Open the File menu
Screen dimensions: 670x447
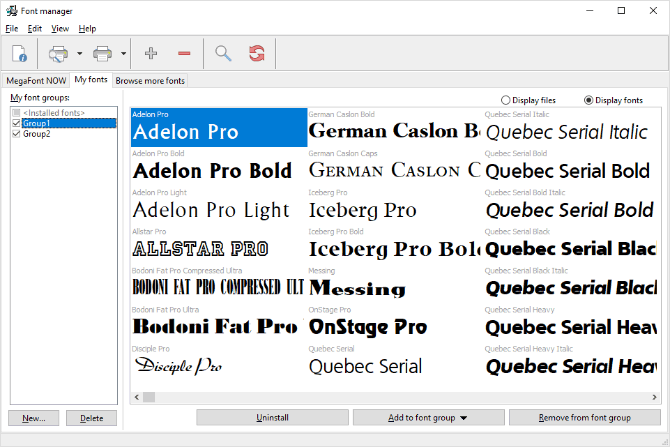(12, 29)
